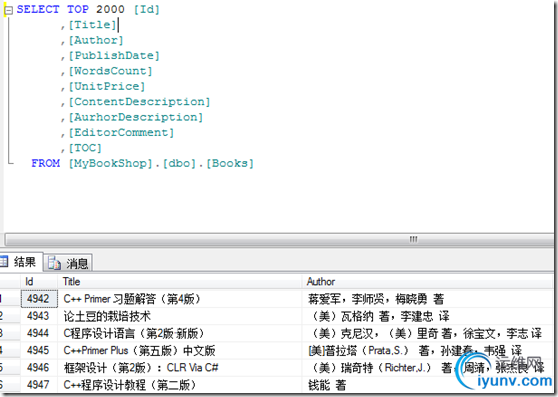558x397 pixels.
Task: Select cell with Id 4942
Action: 39,298
